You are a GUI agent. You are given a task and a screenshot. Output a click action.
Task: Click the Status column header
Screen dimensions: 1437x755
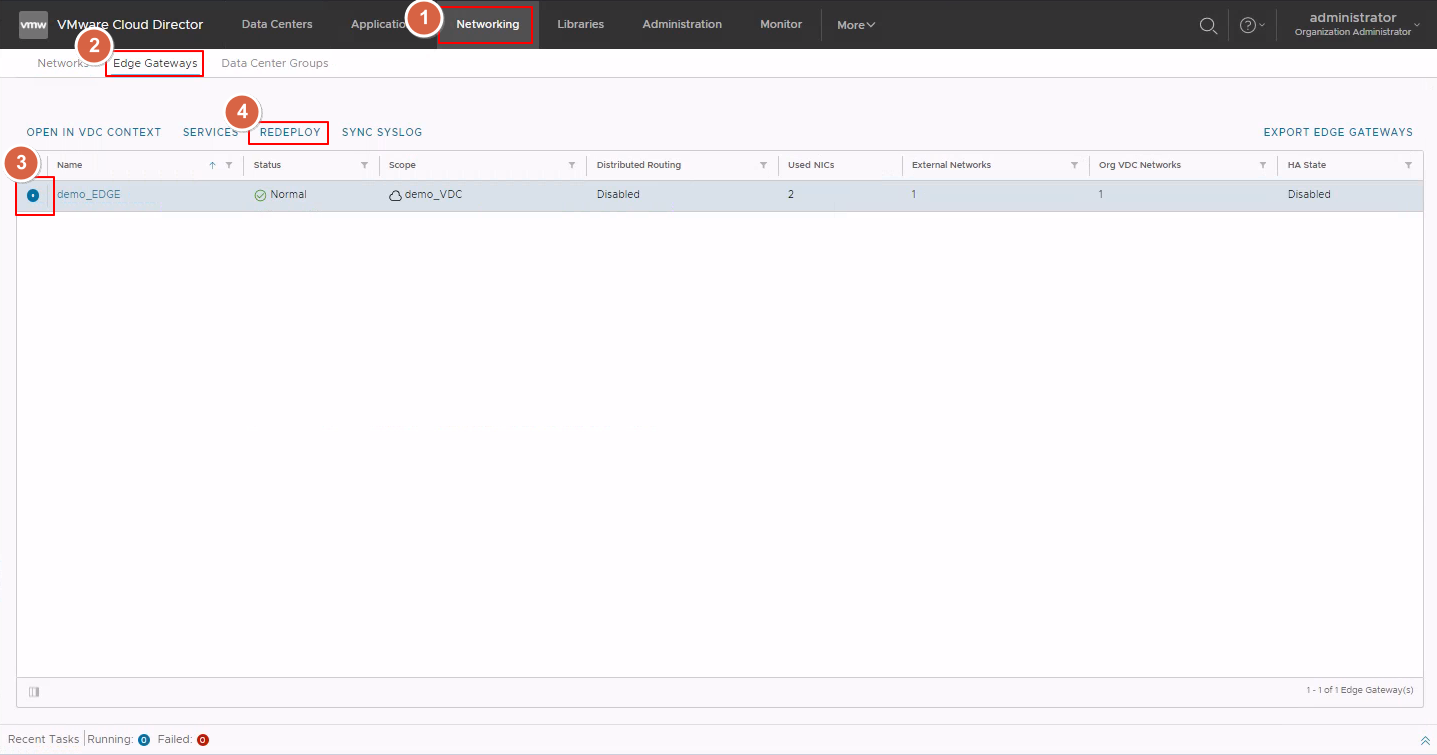[267, 165]
